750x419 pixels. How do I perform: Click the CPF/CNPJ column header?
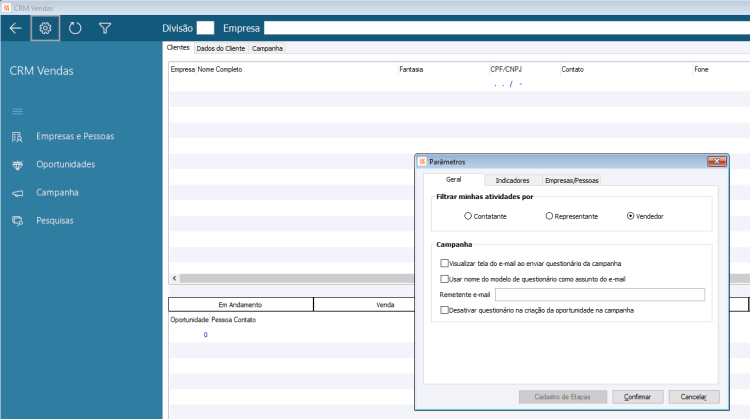click(x=506, y=69)
